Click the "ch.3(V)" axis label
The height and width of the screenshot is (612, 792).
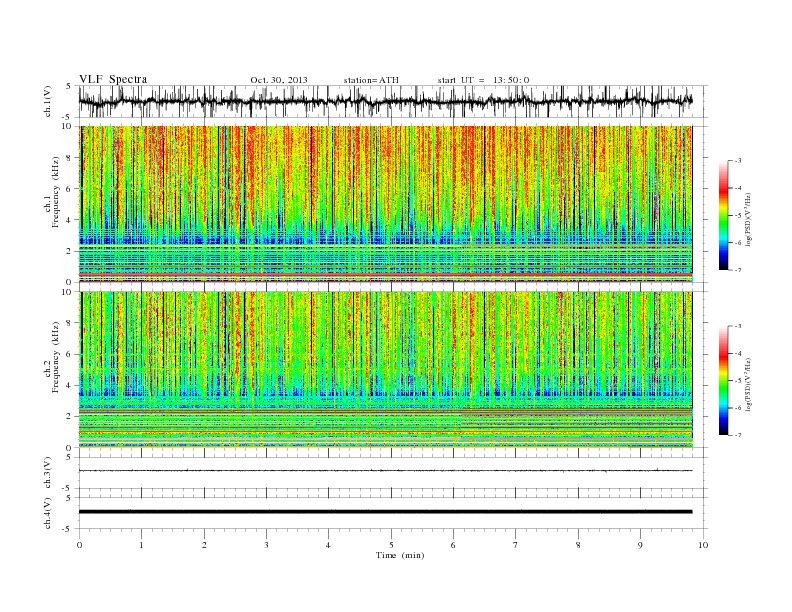[48, 473]
